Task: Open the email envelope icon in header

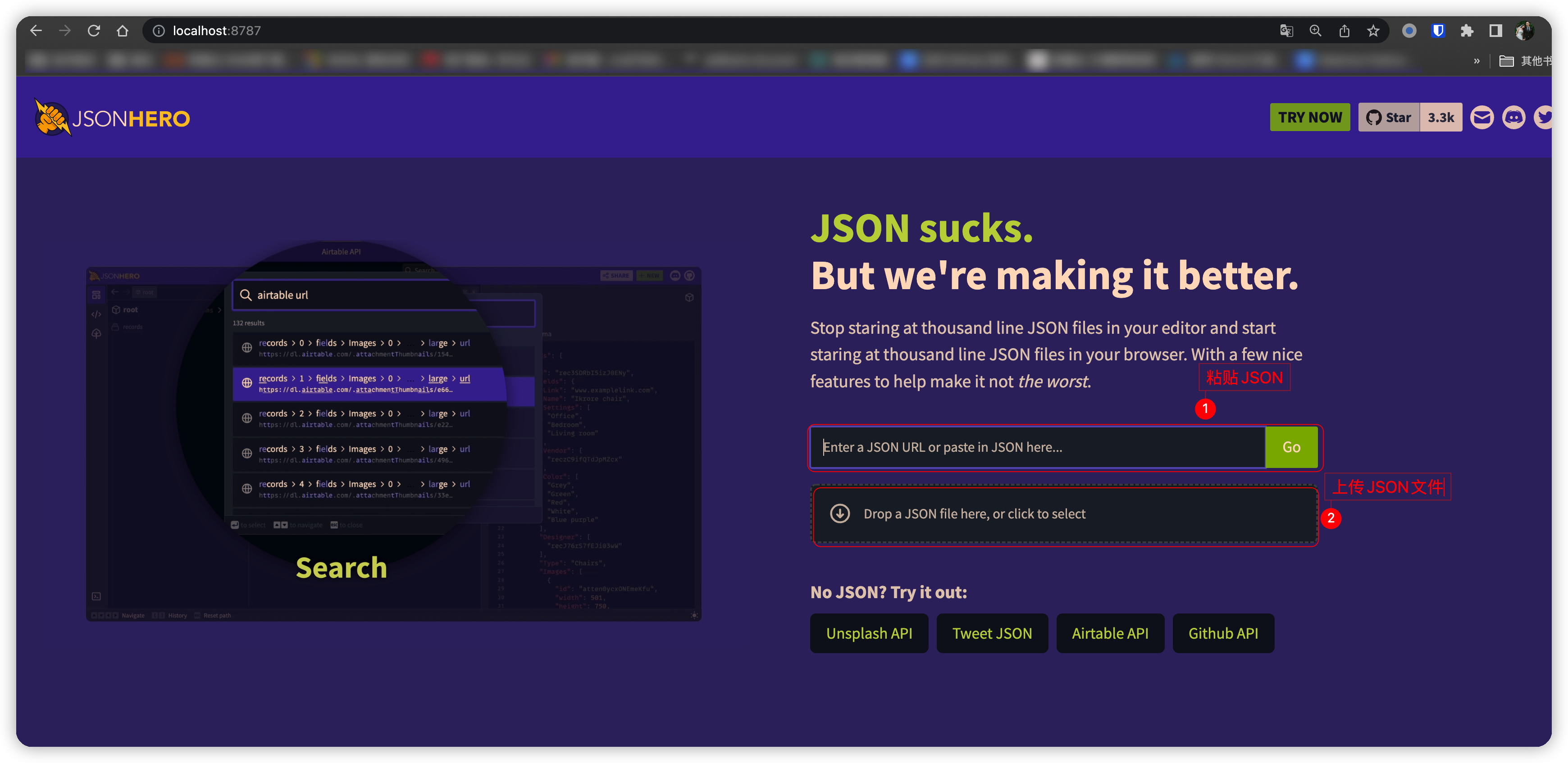Action: click(1481, 118)
